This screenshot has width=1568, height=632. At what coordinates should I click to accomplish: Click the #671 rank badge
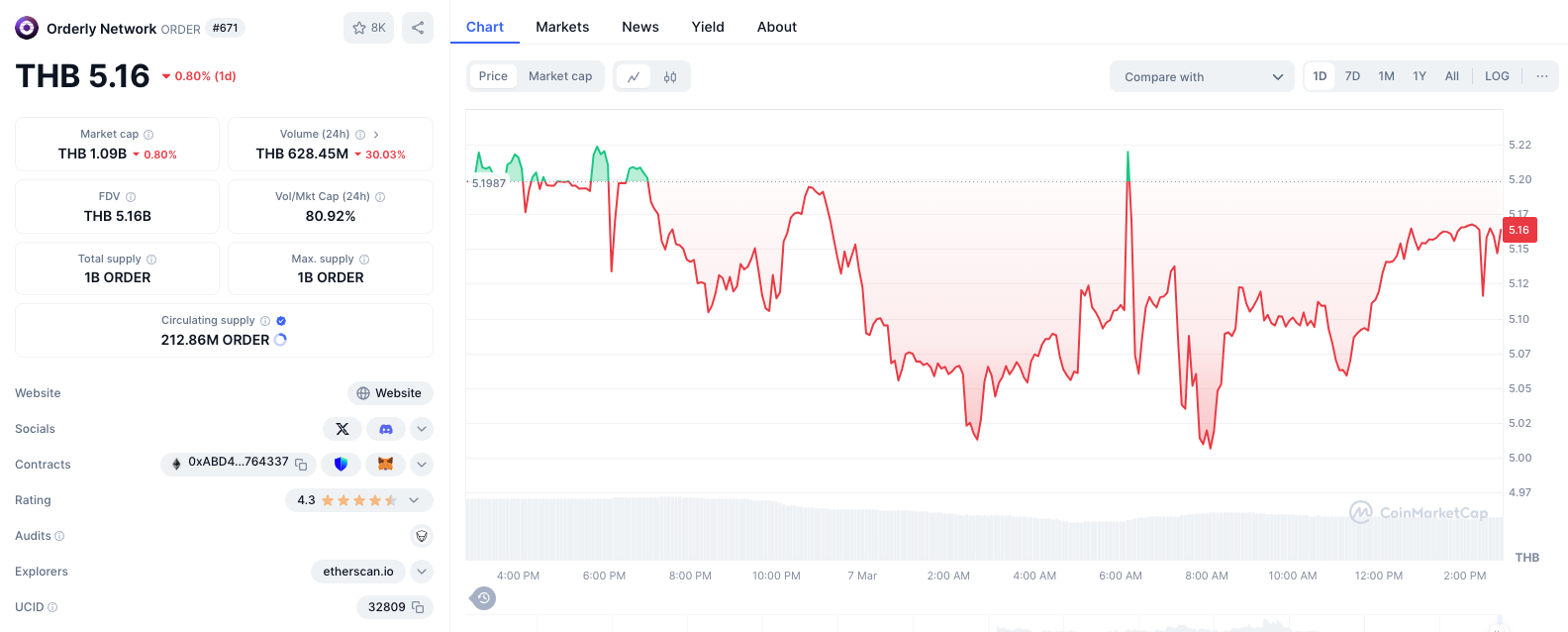pos(226,28)
